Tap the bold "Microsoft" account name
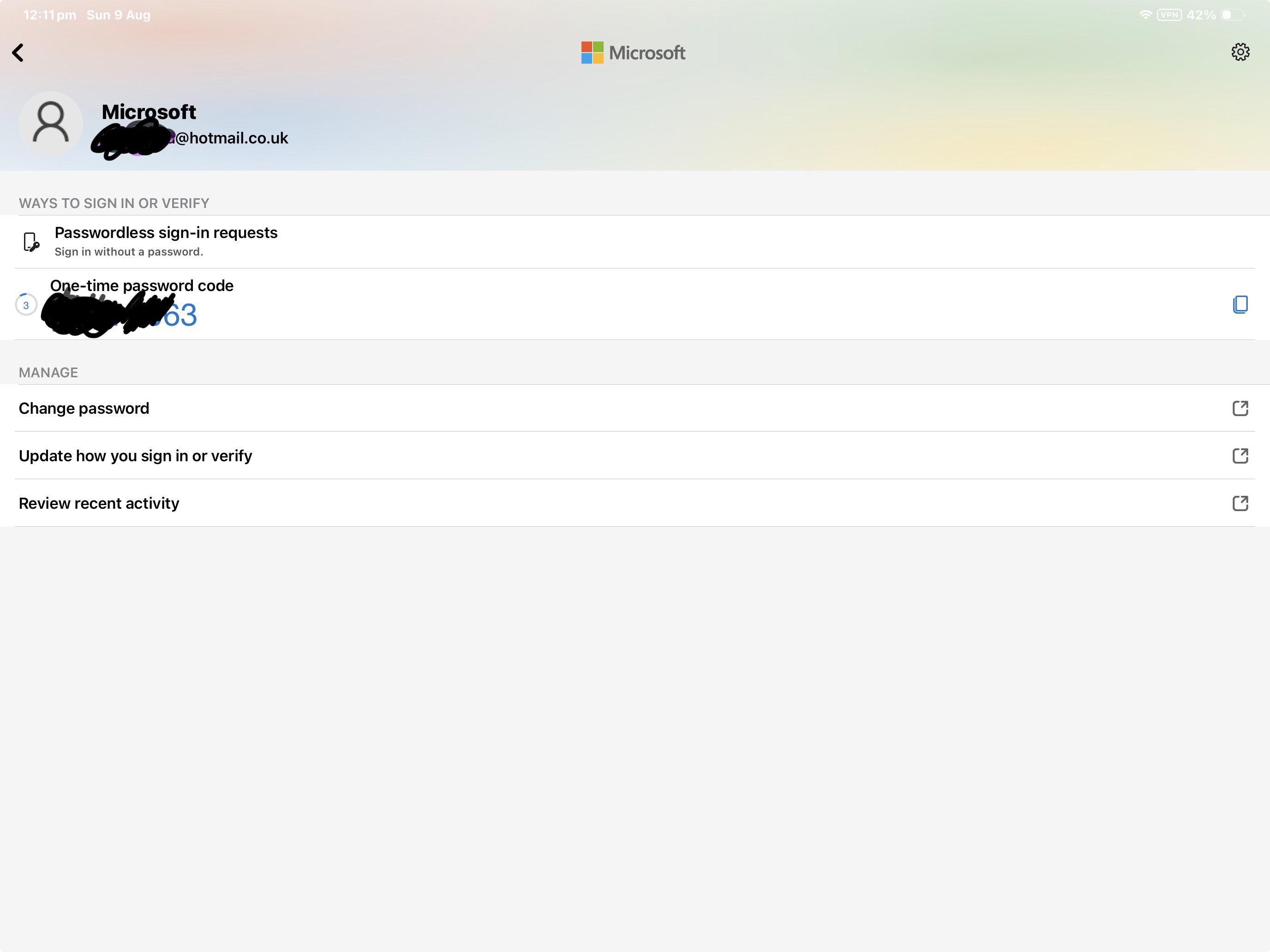 149,111
